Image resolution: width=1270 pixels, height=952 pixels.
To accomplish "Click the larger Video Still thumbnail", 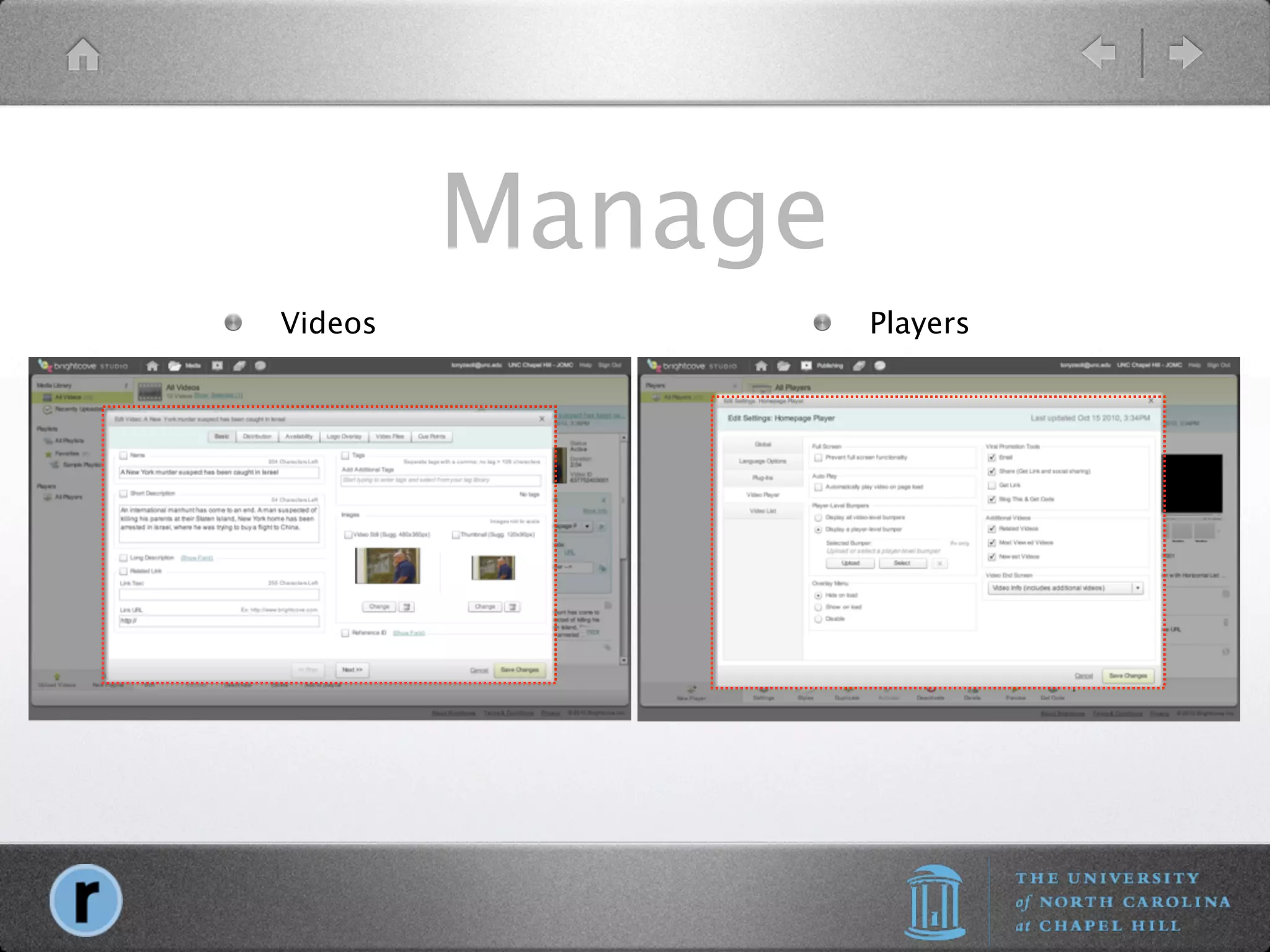I will pos(388,565).
